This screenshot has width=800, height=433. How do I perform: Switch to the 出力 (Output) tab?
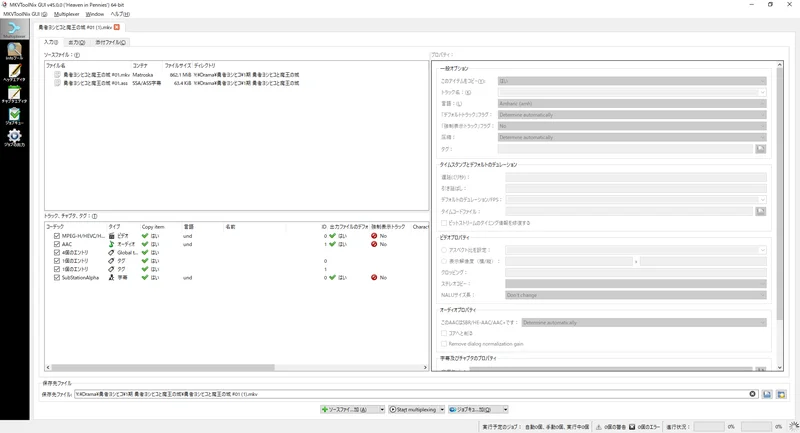pos(76,43)
